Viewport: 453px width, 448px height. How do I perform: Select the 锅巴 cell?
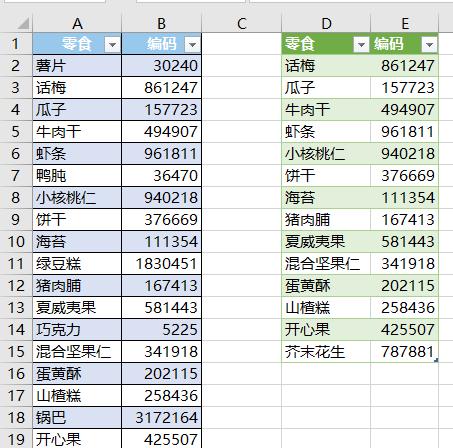[77, 418]
